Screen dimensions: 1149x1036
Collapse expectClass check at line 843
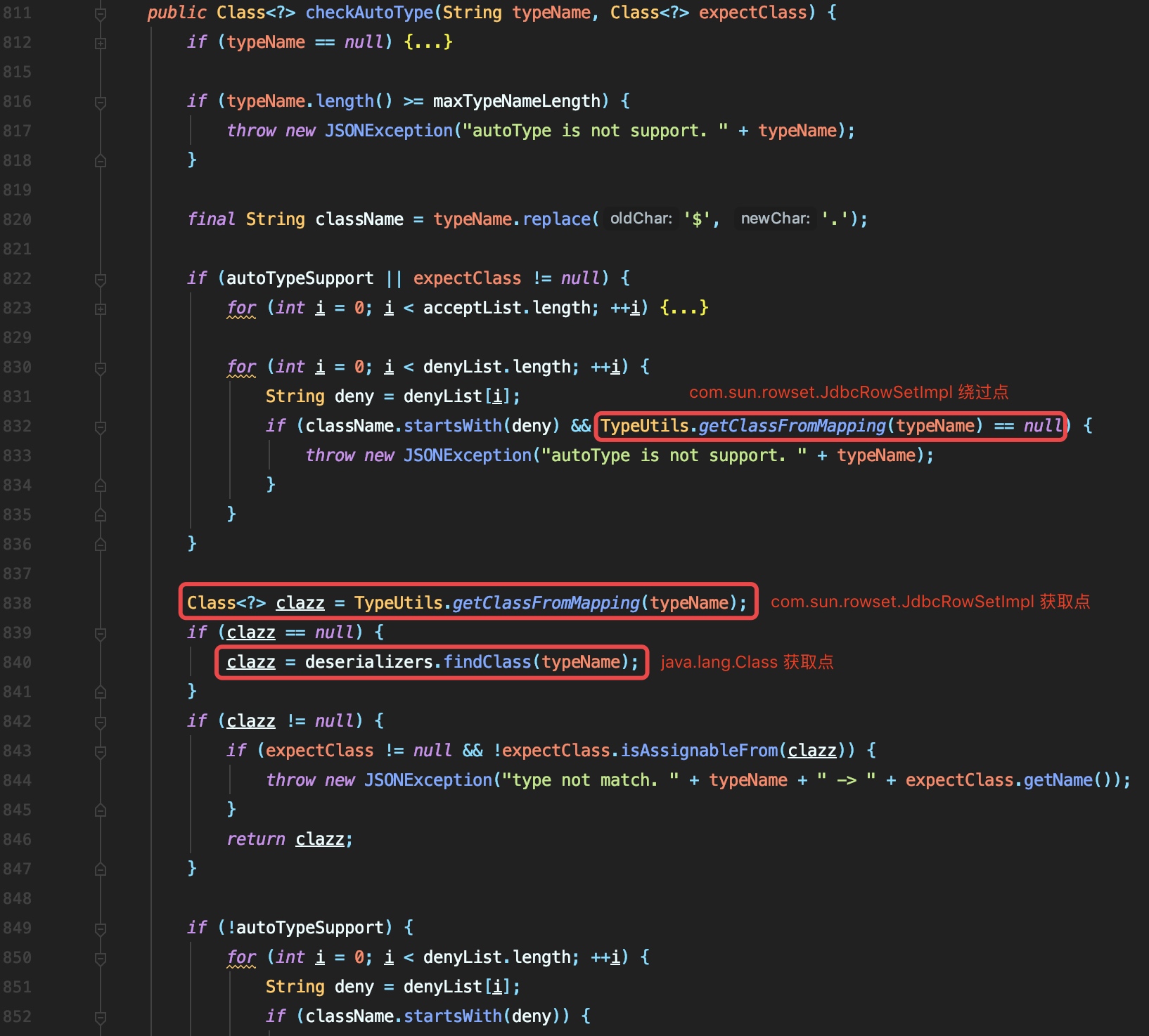pyautogui.click(x=101, y=751)
